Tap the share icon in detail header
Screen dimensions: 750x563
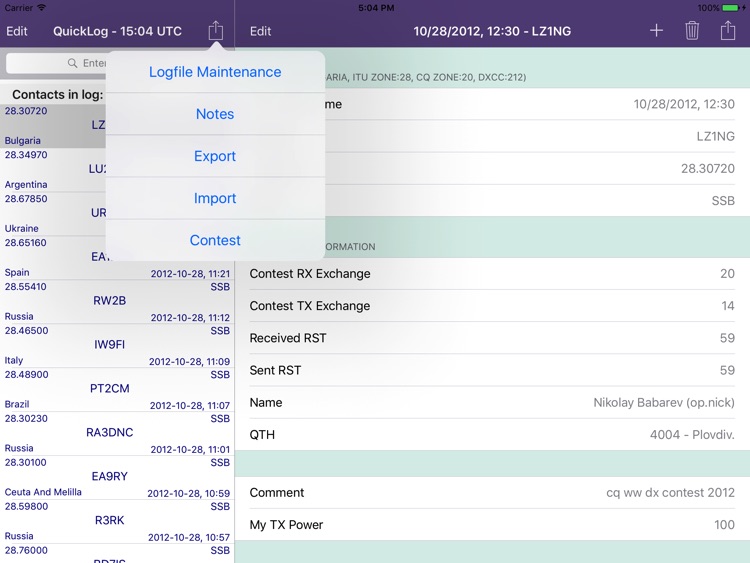tap(728, 31)
